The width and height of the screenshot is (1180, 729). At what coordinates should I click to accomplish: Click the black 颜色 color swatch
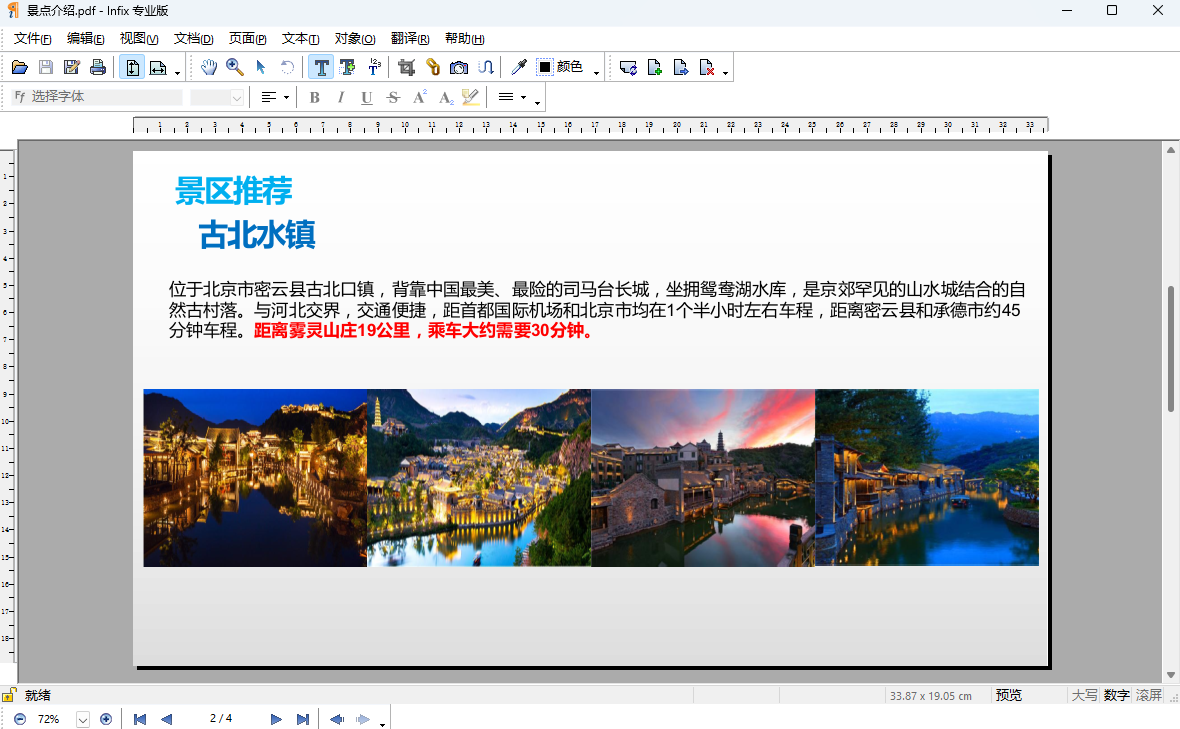coord(545,67)
